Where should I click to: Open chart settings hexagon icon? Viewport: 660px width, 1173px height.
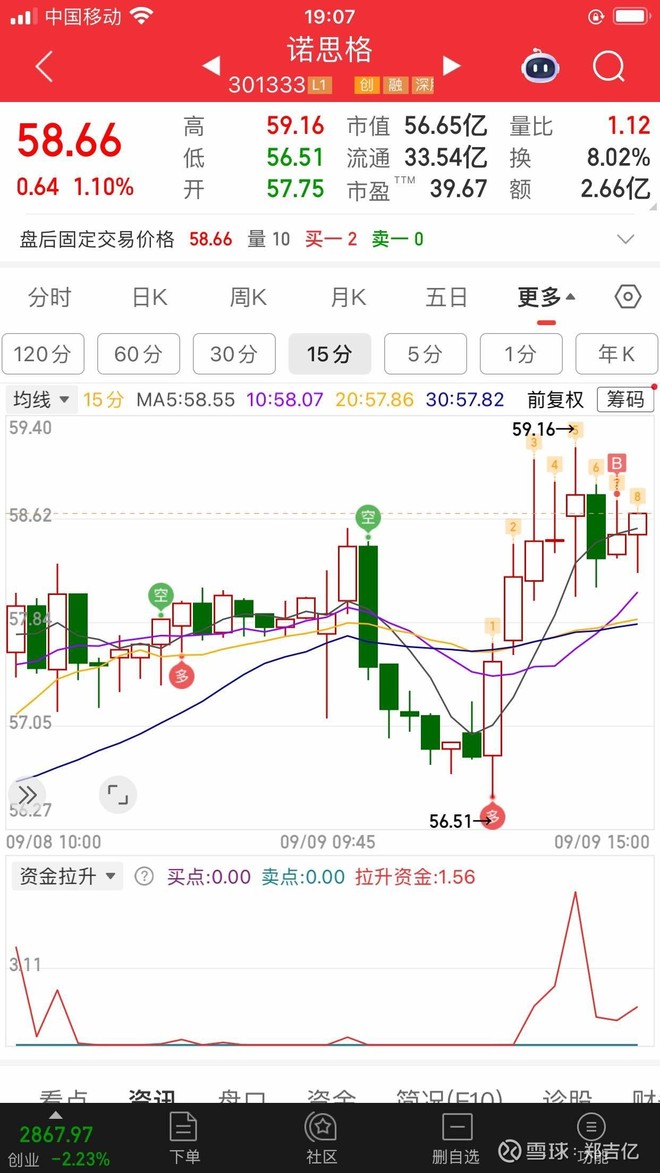coord(627,297)
